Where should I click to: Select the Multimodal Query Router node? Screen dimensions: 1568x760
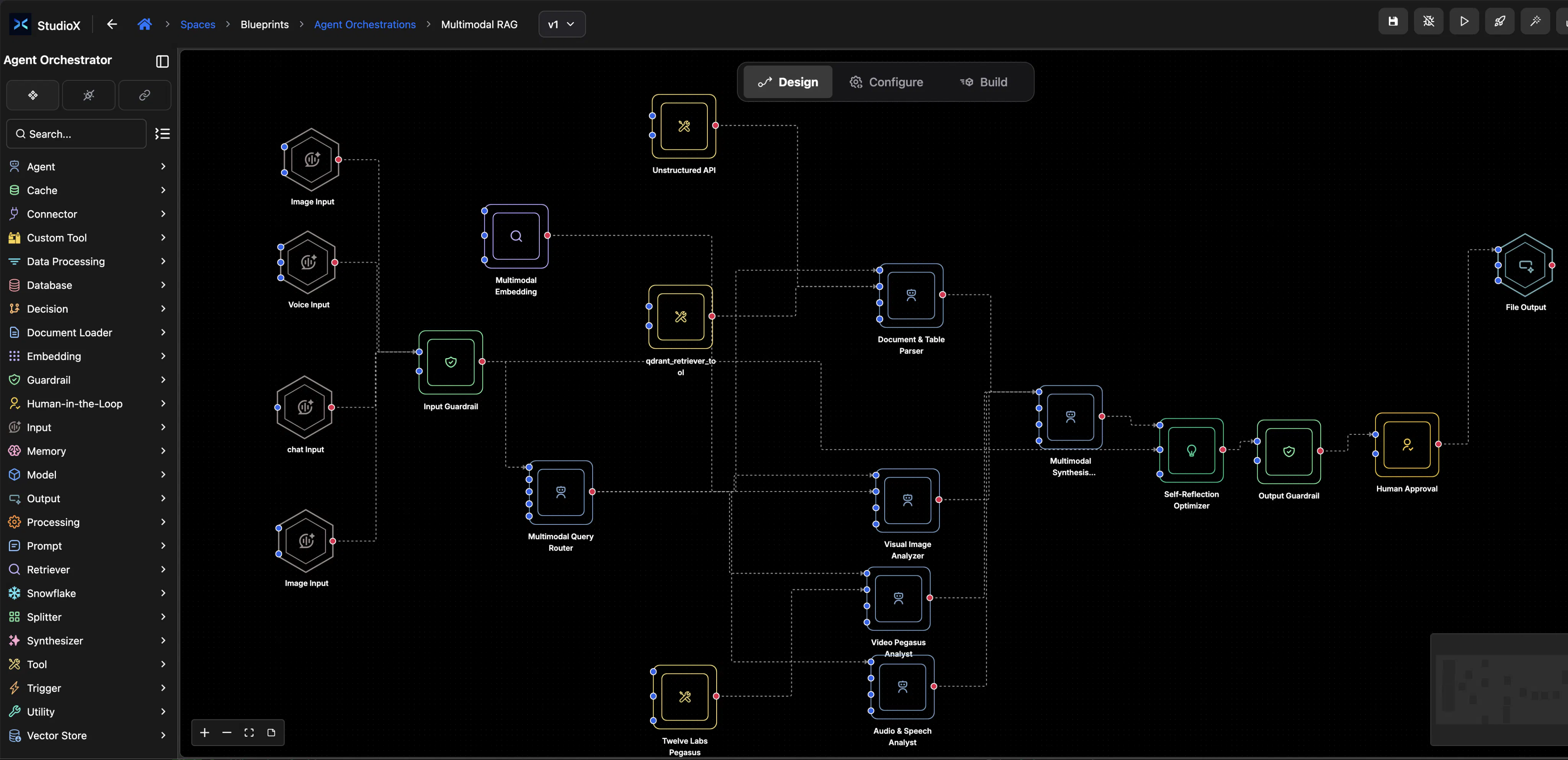tap(560, 493)
